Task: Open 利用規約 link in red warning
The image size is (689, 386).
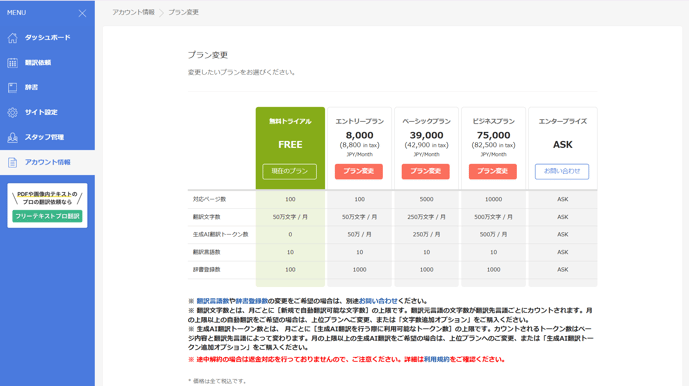Action: coord(436,360)
